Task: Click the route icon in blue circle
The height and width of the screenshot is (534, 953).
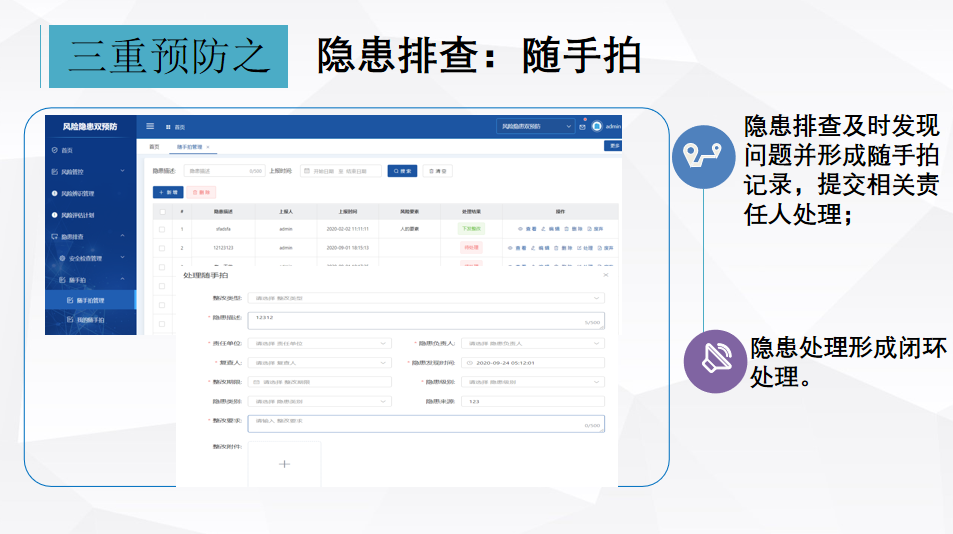Action: click(x=703, y=156)
